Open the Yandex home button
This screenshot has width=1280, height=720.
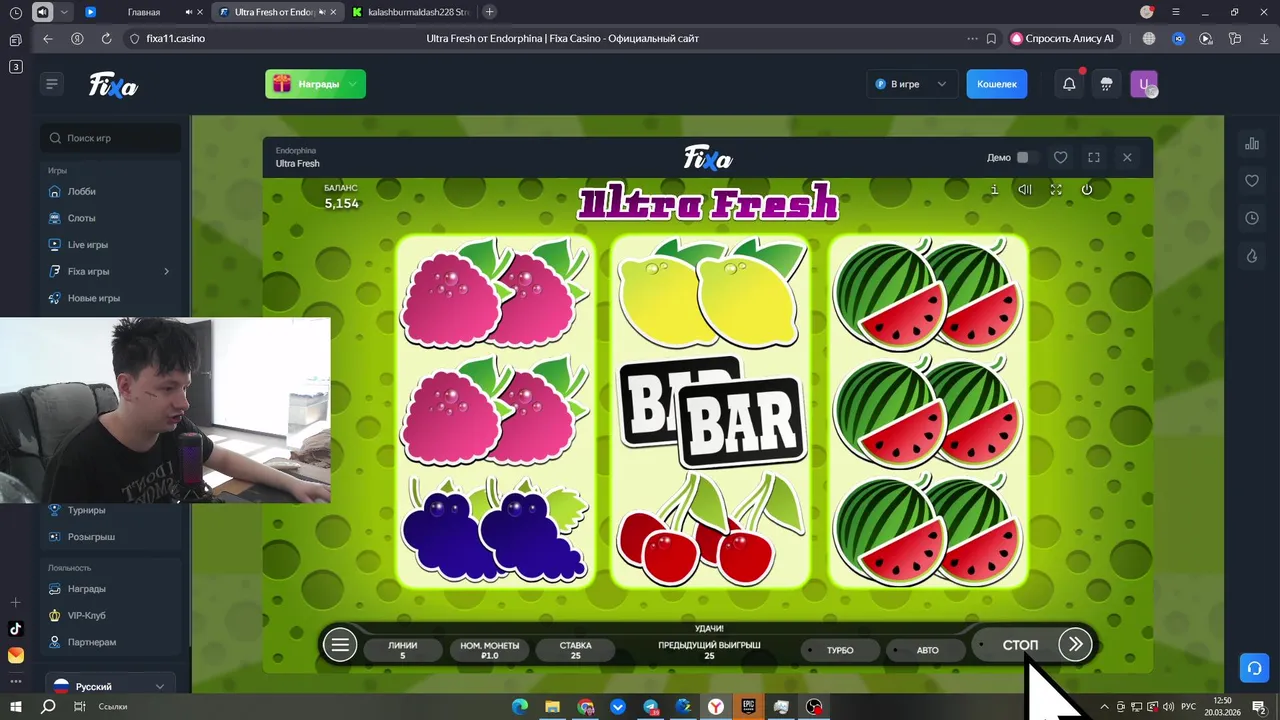click(77, 38)
